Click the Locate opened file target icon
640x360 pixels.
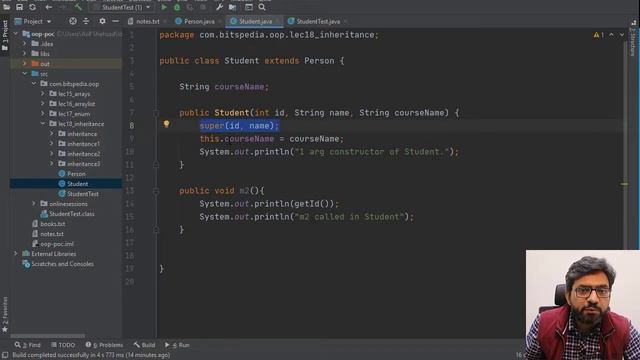pos(73,21)
